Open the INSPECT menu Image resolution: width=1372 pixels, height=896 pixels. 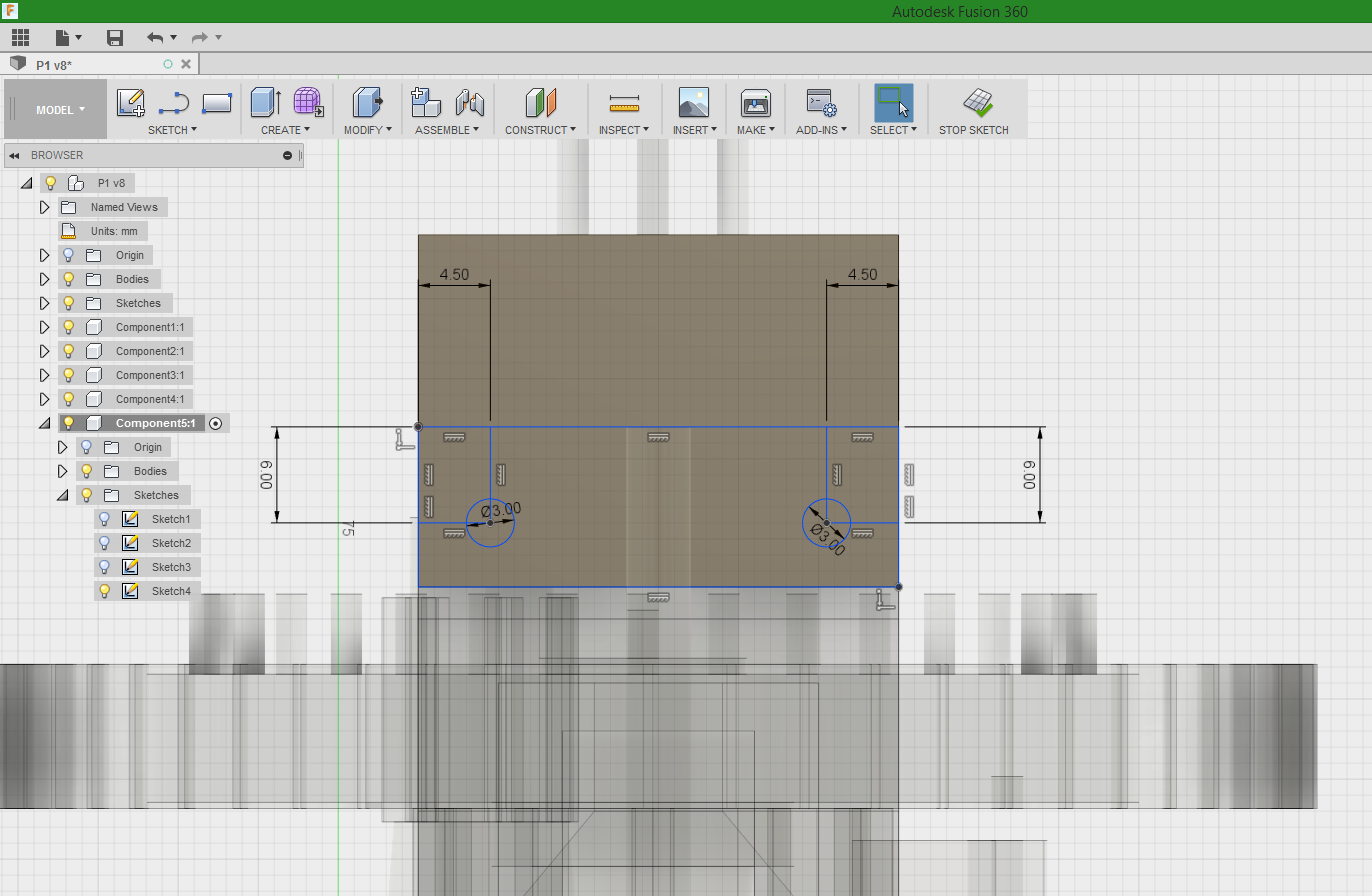coord(624,130)
